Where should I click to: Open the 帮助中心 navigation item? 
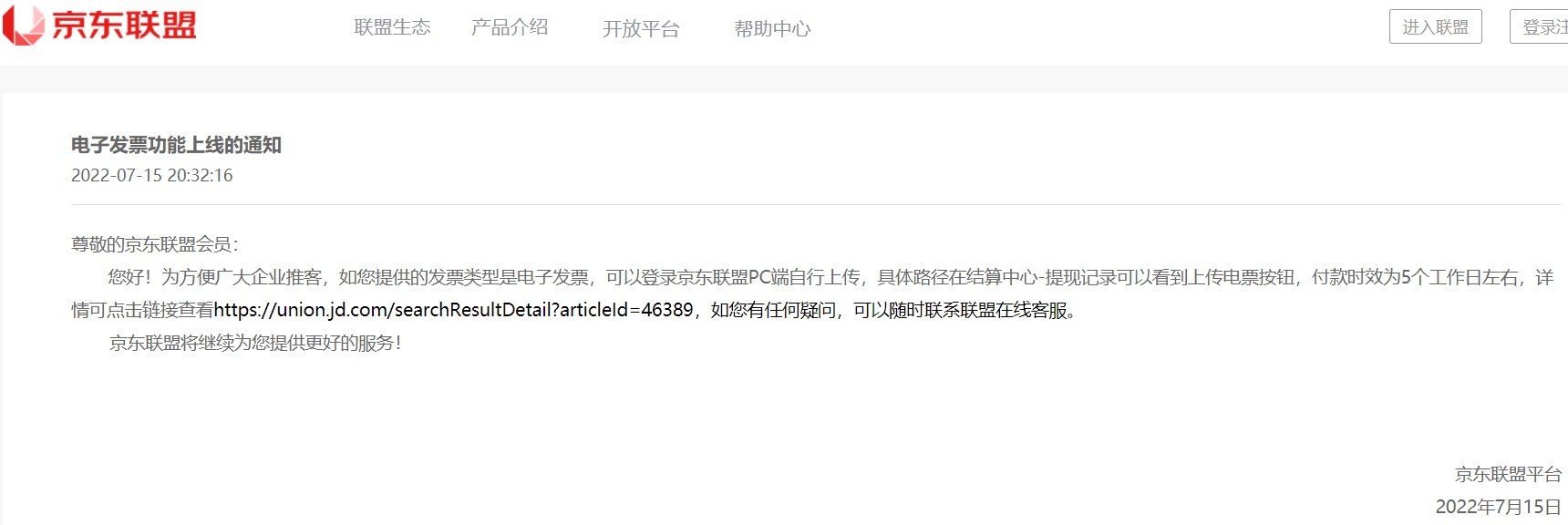coord(772,29)
